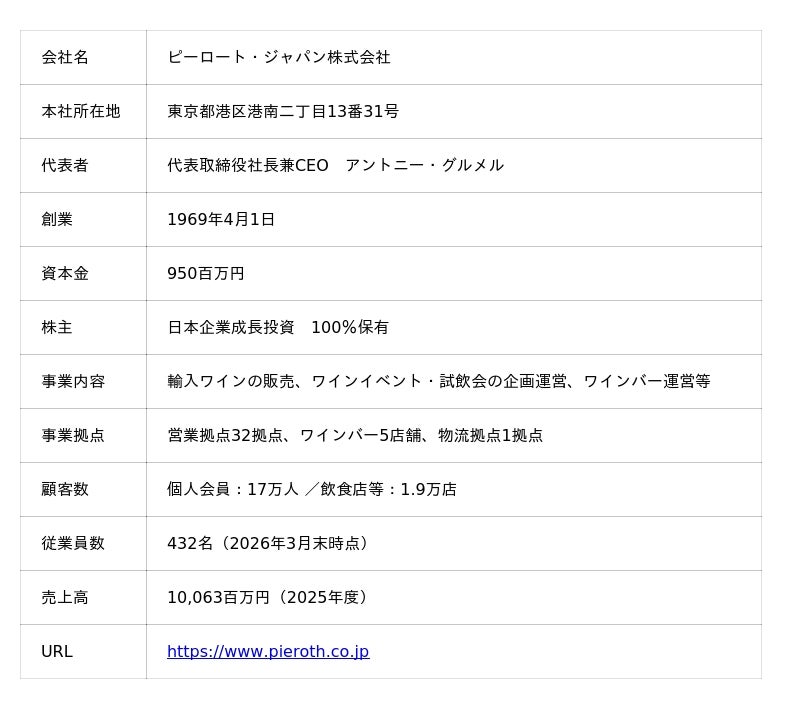
Task: Click the 従業員数 label
Action: [x=73, y=544]
